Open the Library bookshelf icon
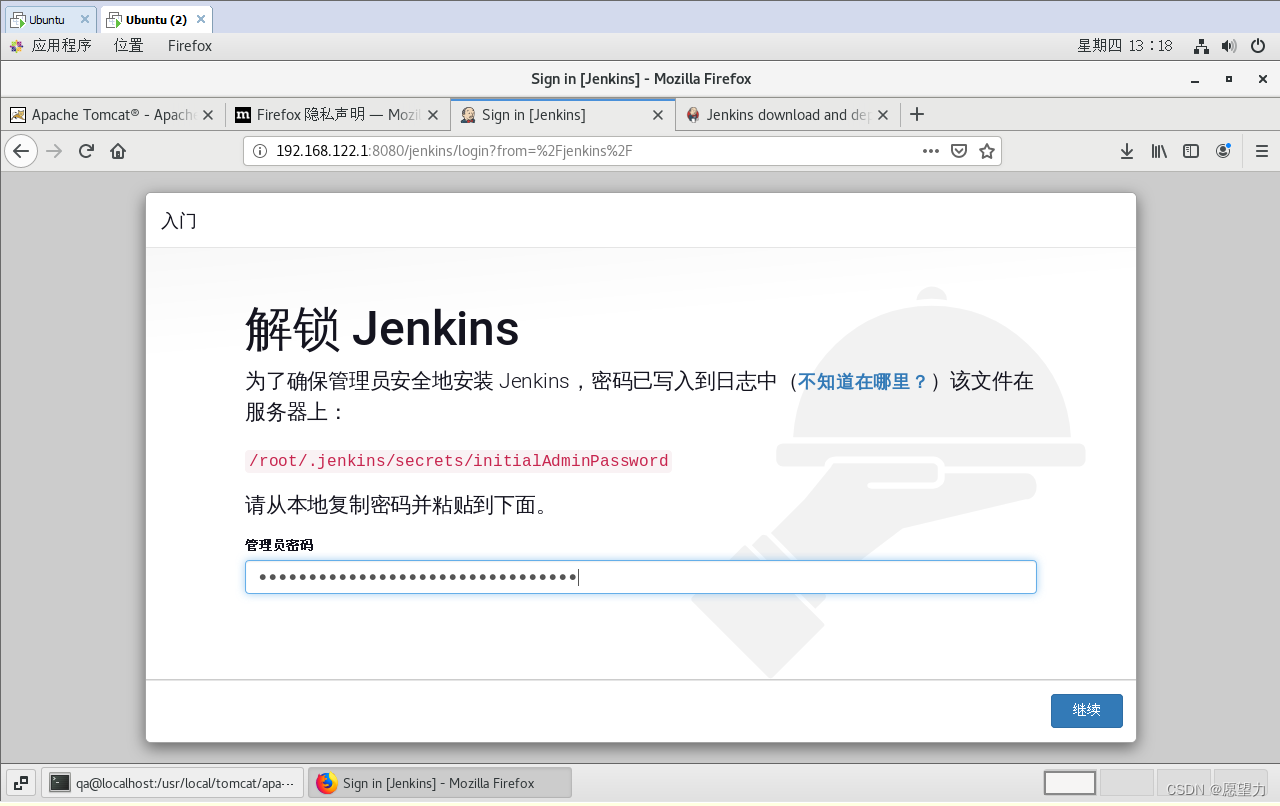Screen dimensions: 1280x806 1159,151
